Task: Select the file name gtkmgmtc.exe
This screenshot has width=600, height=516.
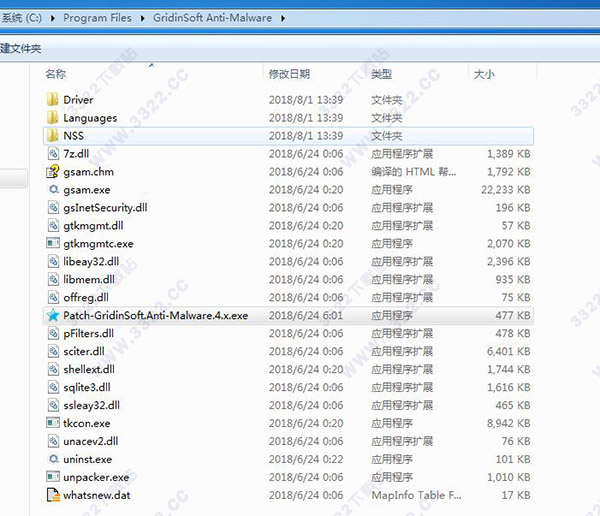Action: click(x=98, y=244)
